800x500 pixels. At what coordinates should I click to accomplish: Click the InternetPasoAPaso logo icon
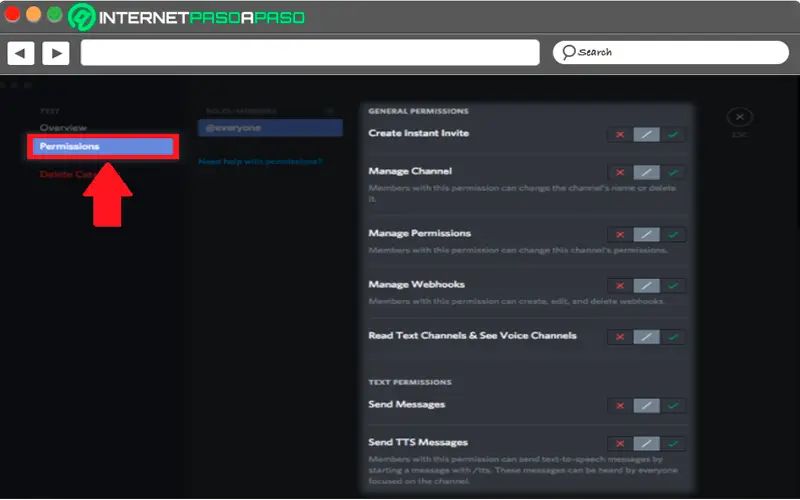(82, 17)
